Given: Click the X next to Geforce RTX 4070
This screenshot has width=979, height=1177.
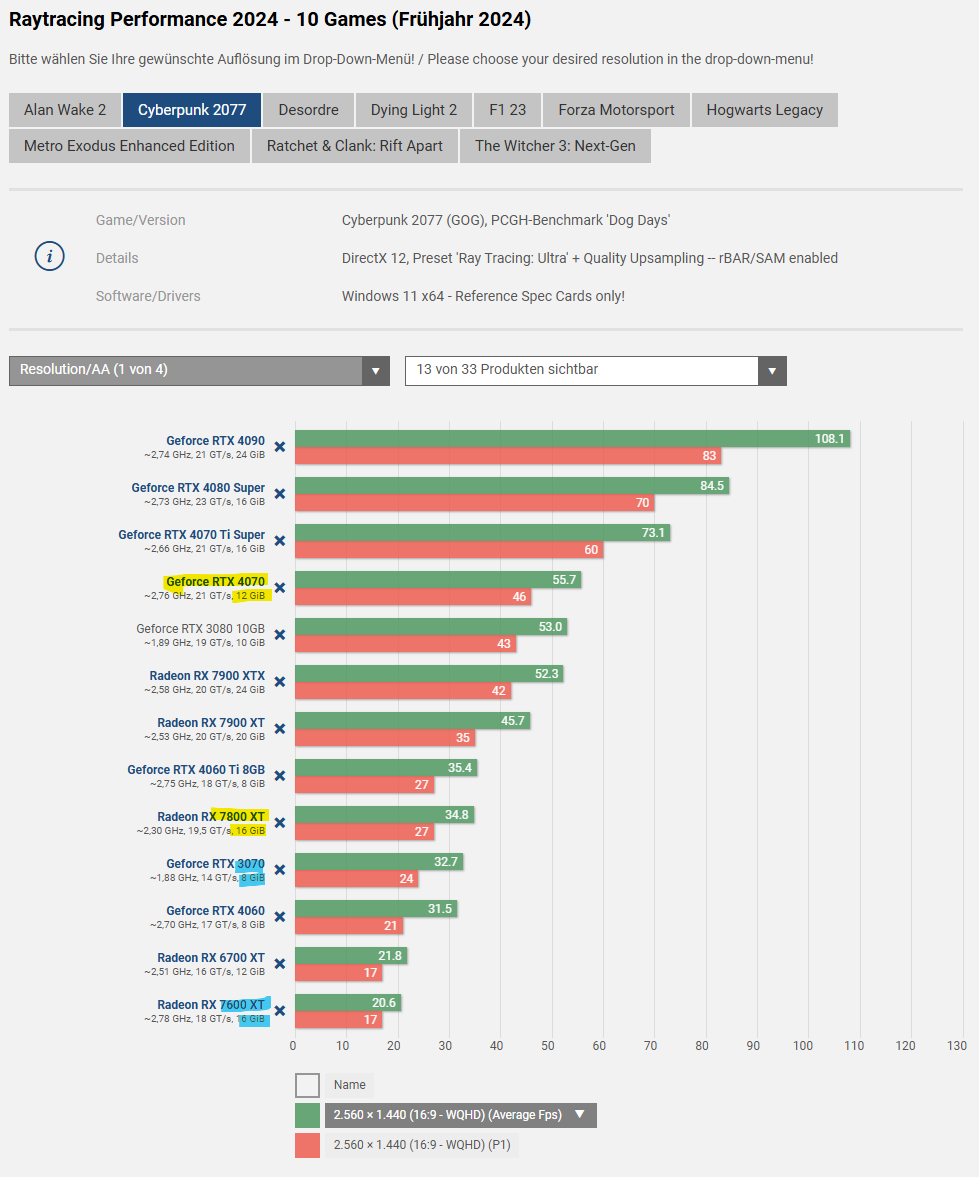Looking at the screenshot, I should coord(280,588).
